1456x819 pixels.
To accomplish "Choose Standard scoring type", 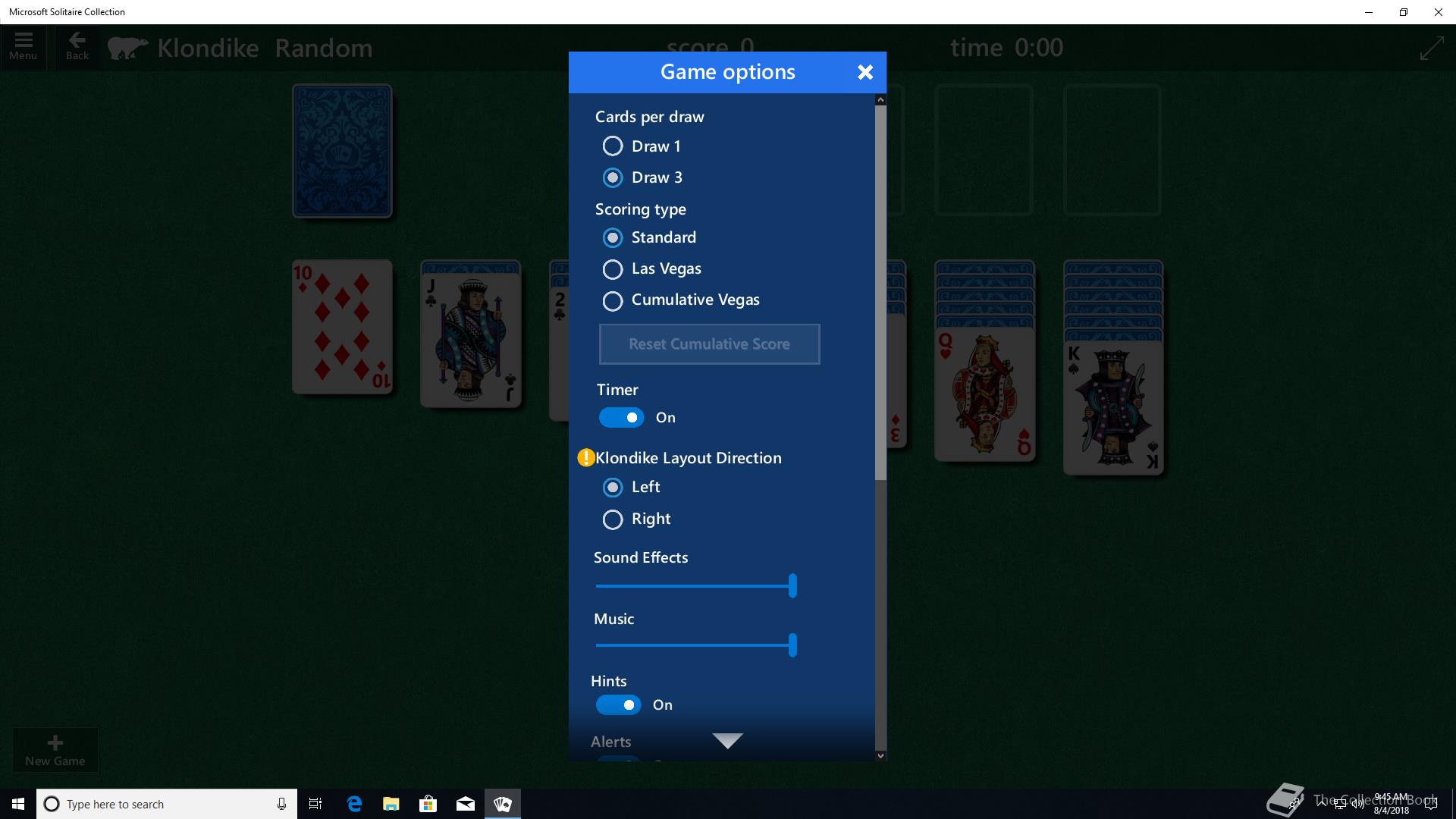I will click(x=649, y=237).
